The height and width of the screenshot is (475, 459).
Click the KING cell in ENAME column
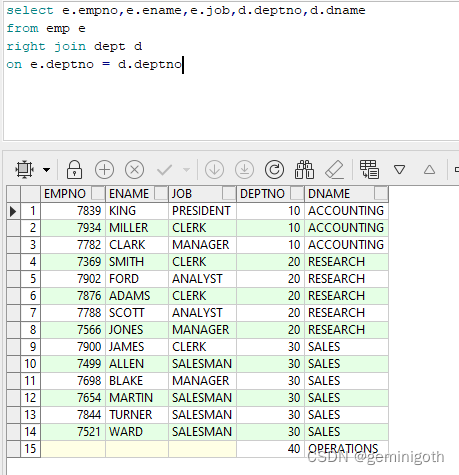(137, 211)
